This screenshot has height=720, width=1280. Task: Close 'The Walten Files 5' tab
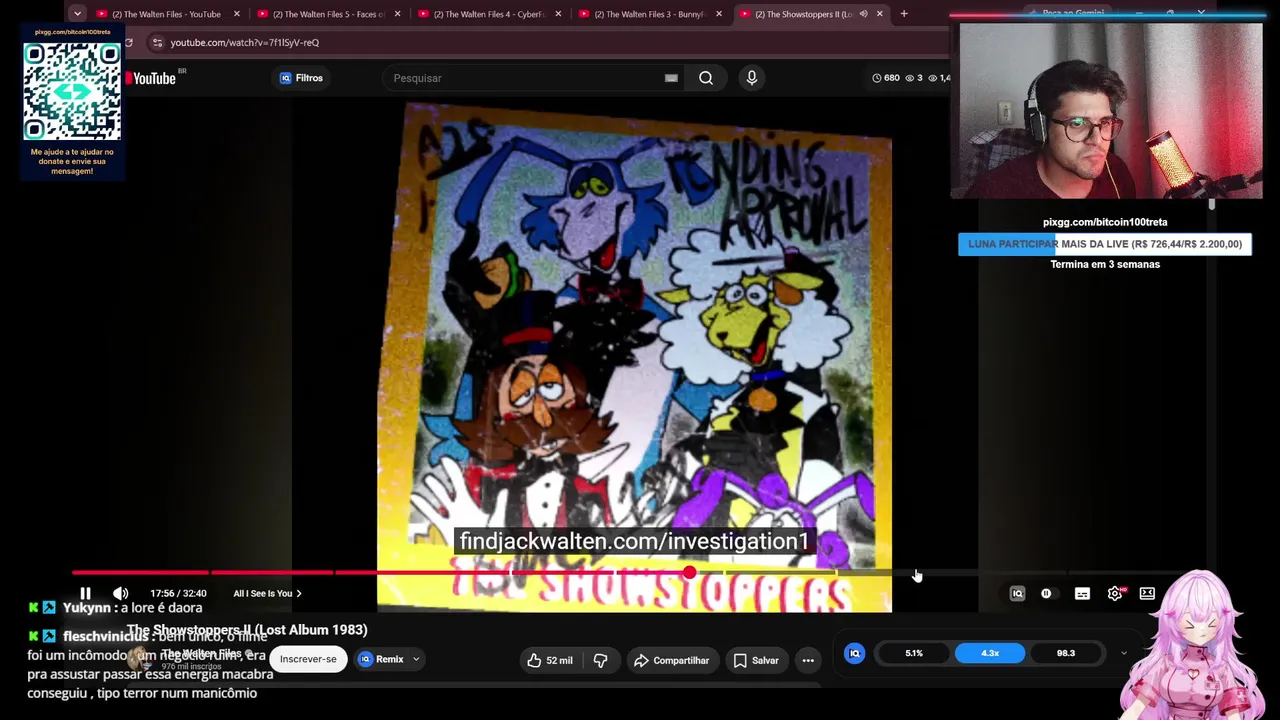click(x=398, y=14)
